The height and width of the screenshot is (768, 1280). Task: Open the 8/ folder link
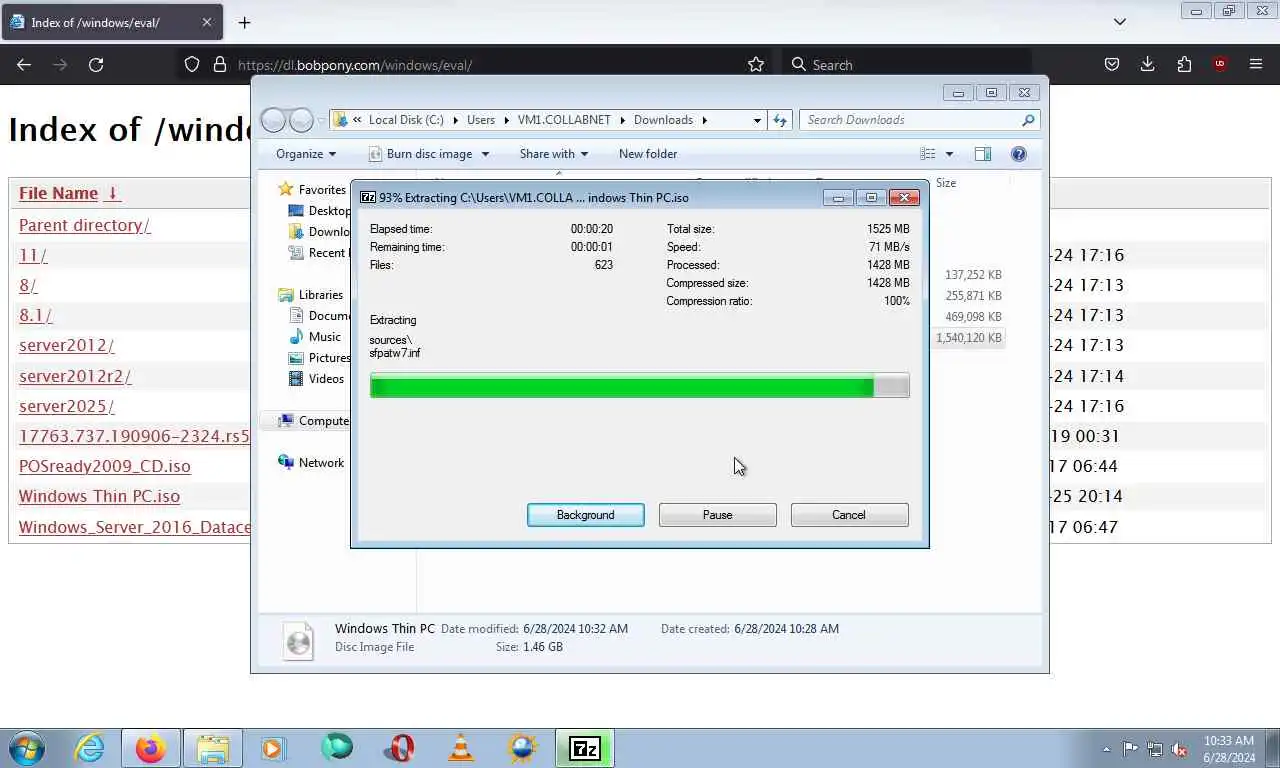click(28, 285)
